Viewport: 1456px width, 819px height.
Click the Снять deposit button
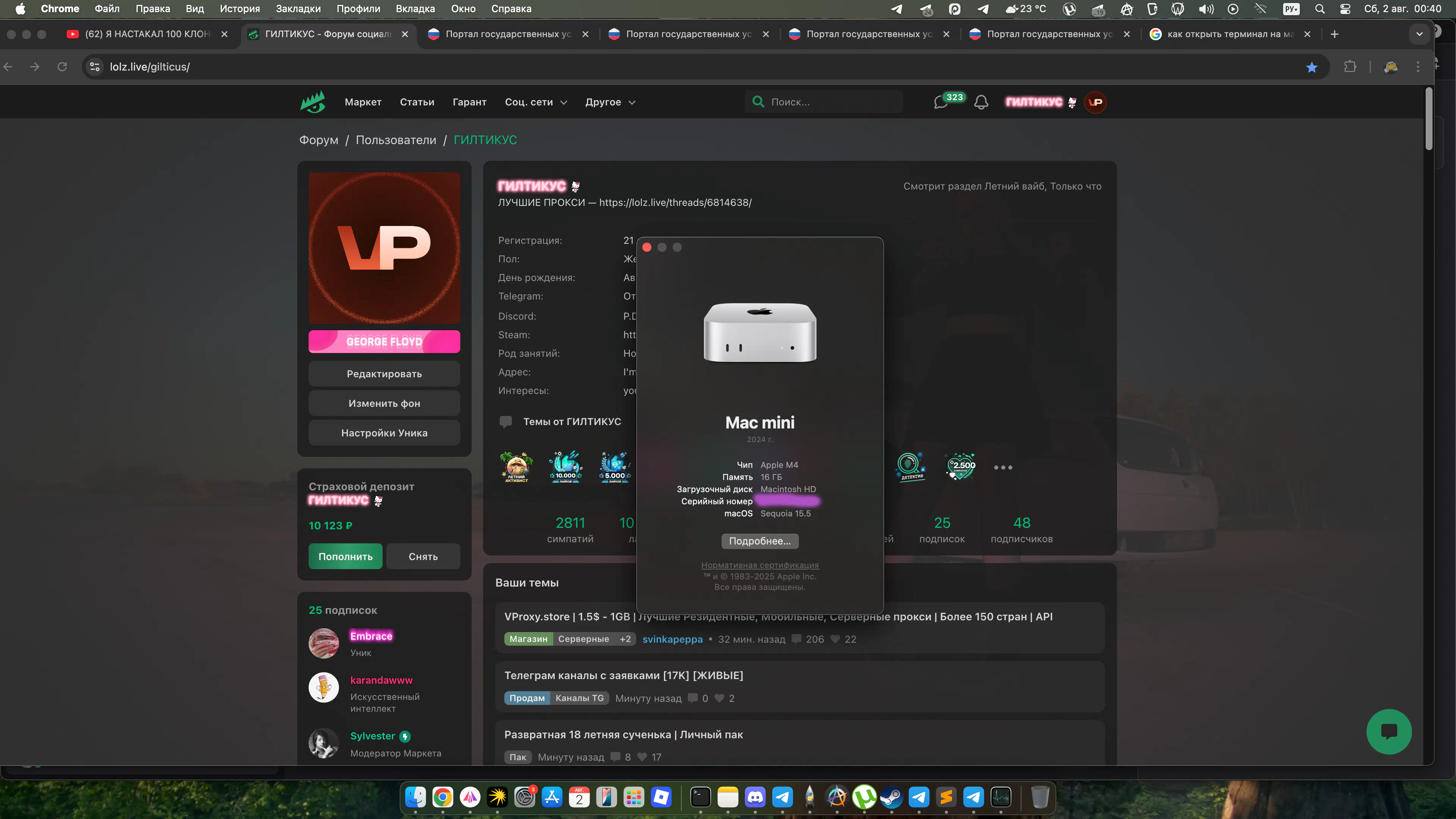(x=424, y=557)
